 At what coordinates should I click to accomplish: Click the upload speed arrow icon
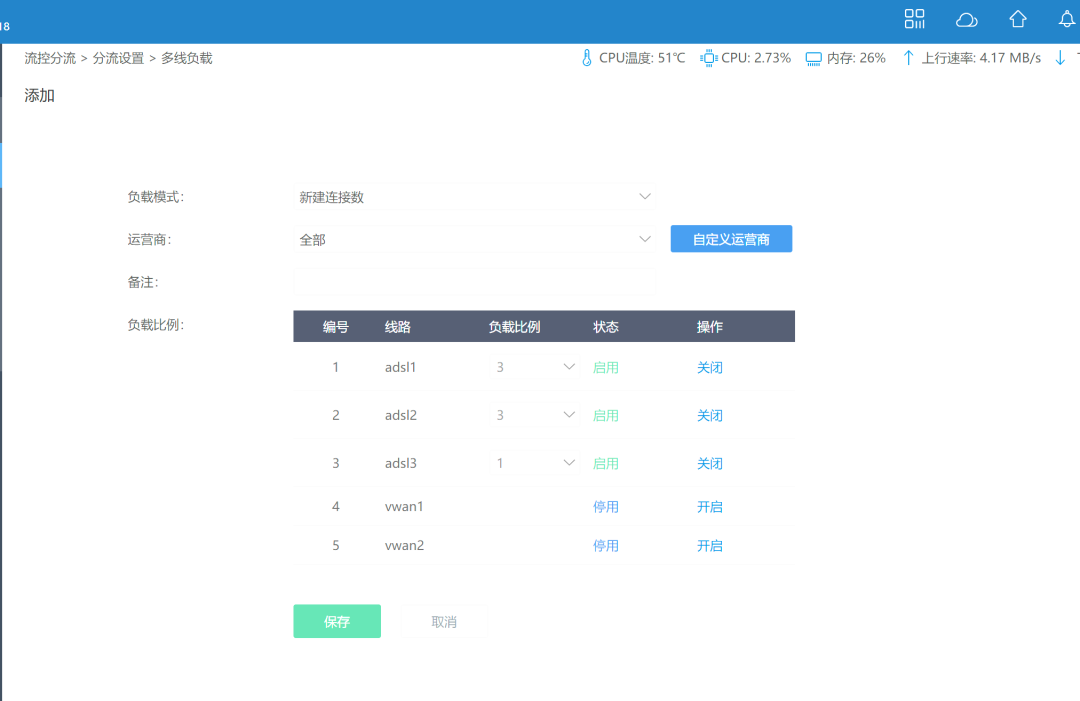pos(908,58)
